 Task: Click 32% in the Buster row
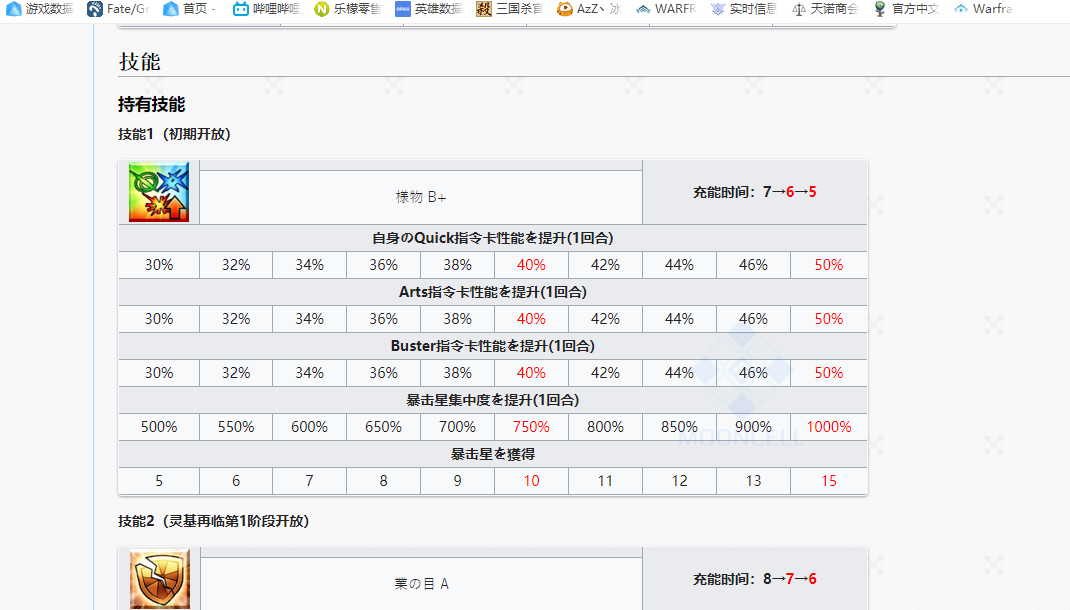(235, 373)
